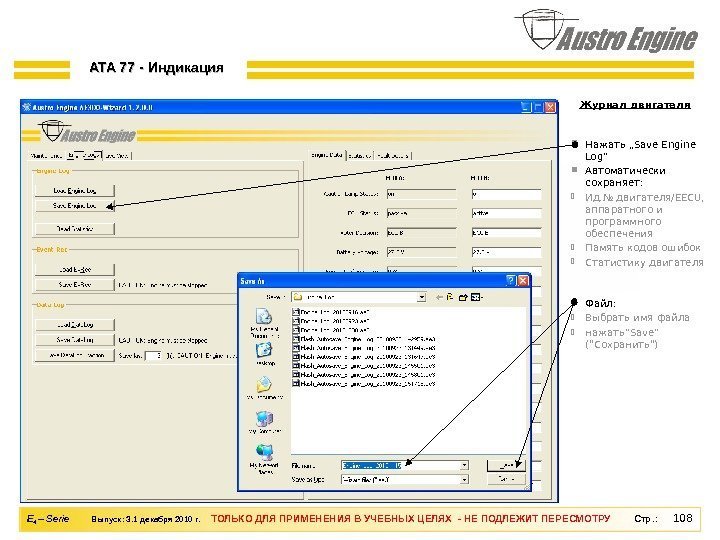Screen dimensions: 720x540
Task: Minimize the AE300-Wizard window
Action: (x=526, y=107)
